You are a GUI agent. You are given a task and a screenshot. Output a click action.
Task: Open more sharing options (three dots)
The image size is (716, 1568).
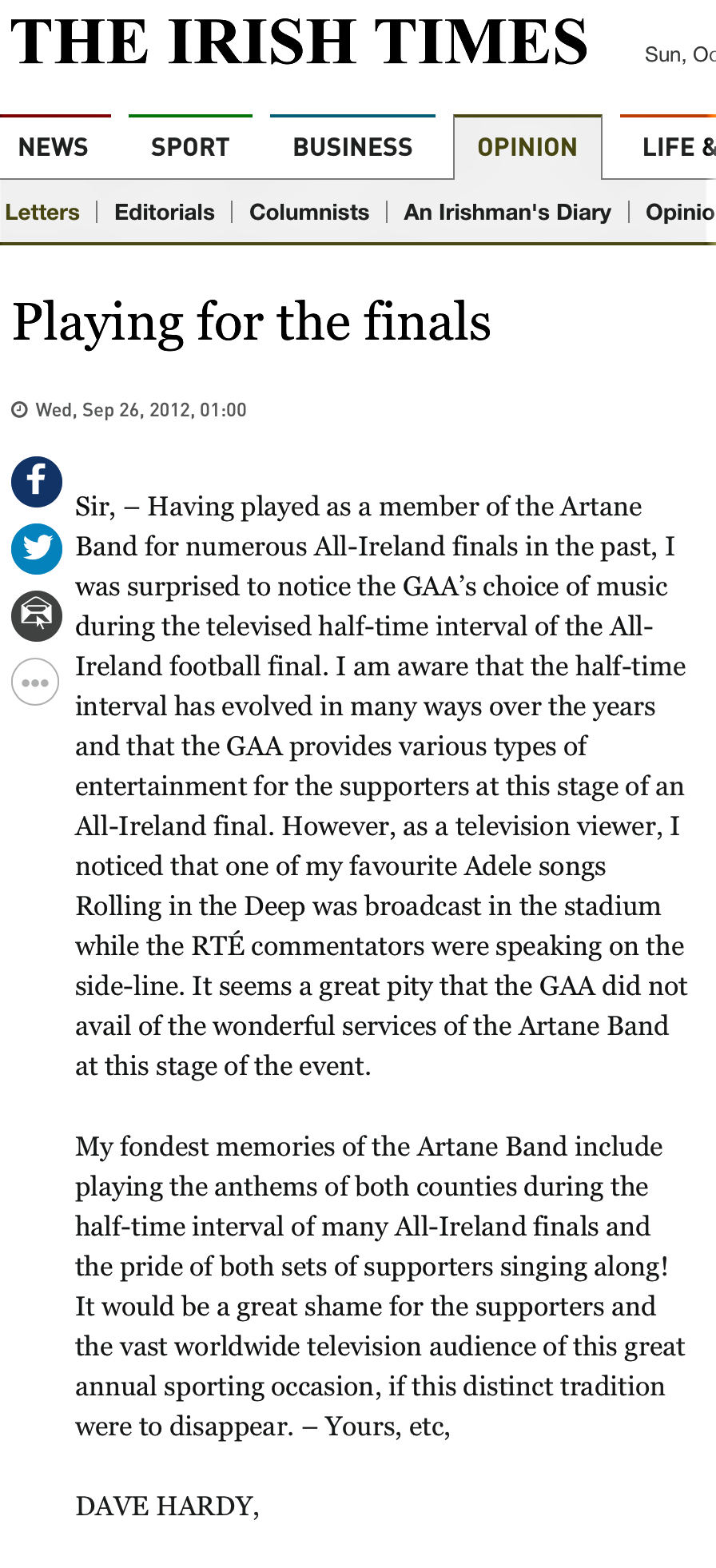point(35,683)
